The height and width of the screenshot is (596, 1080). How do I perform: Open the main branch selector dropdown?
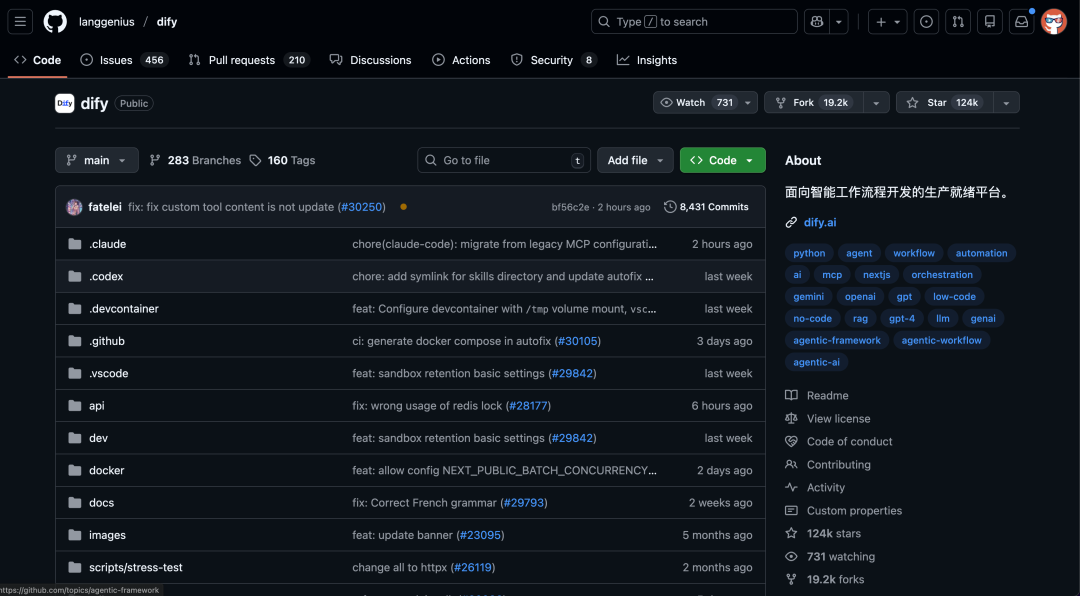96,160
